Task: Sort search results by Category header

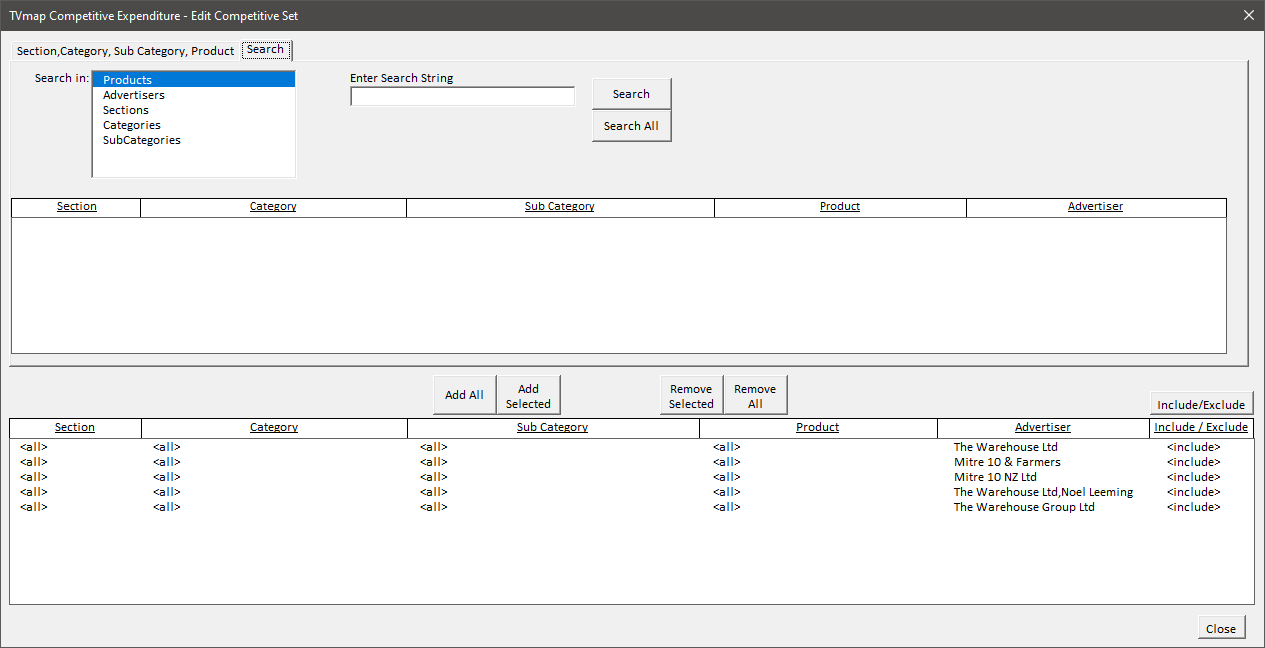Action: tap(273, 207)
